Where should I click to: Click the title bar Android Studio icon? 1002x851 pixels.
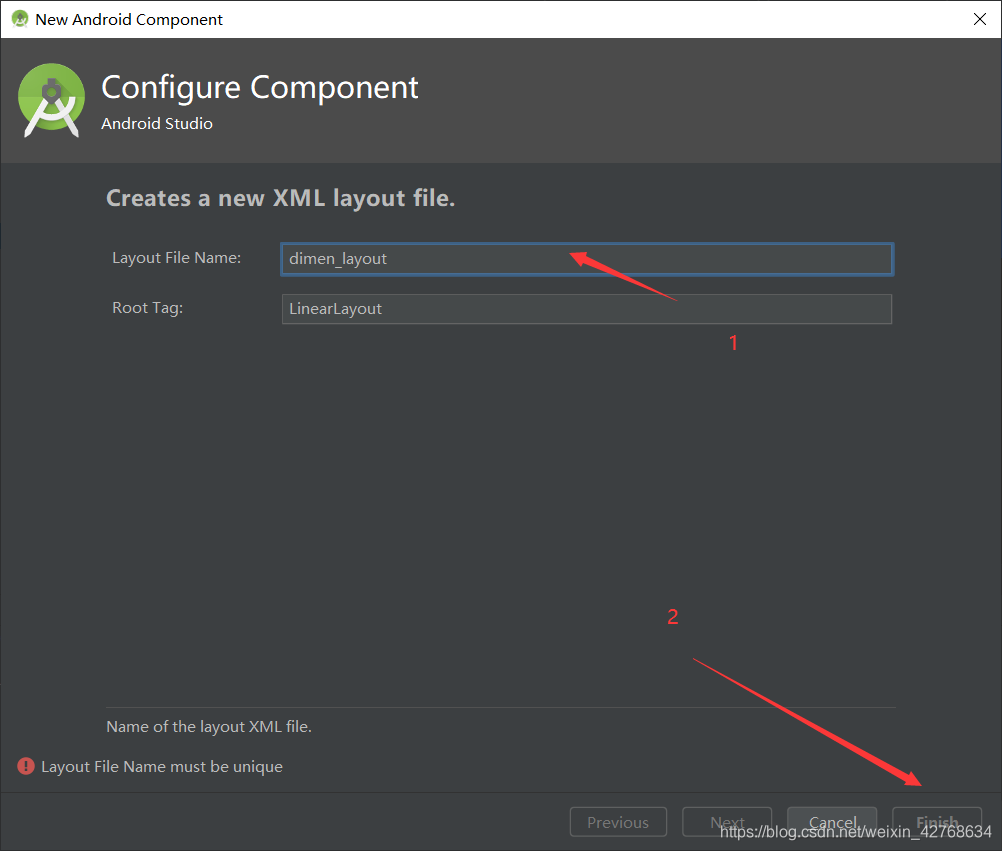coord(20,19)
